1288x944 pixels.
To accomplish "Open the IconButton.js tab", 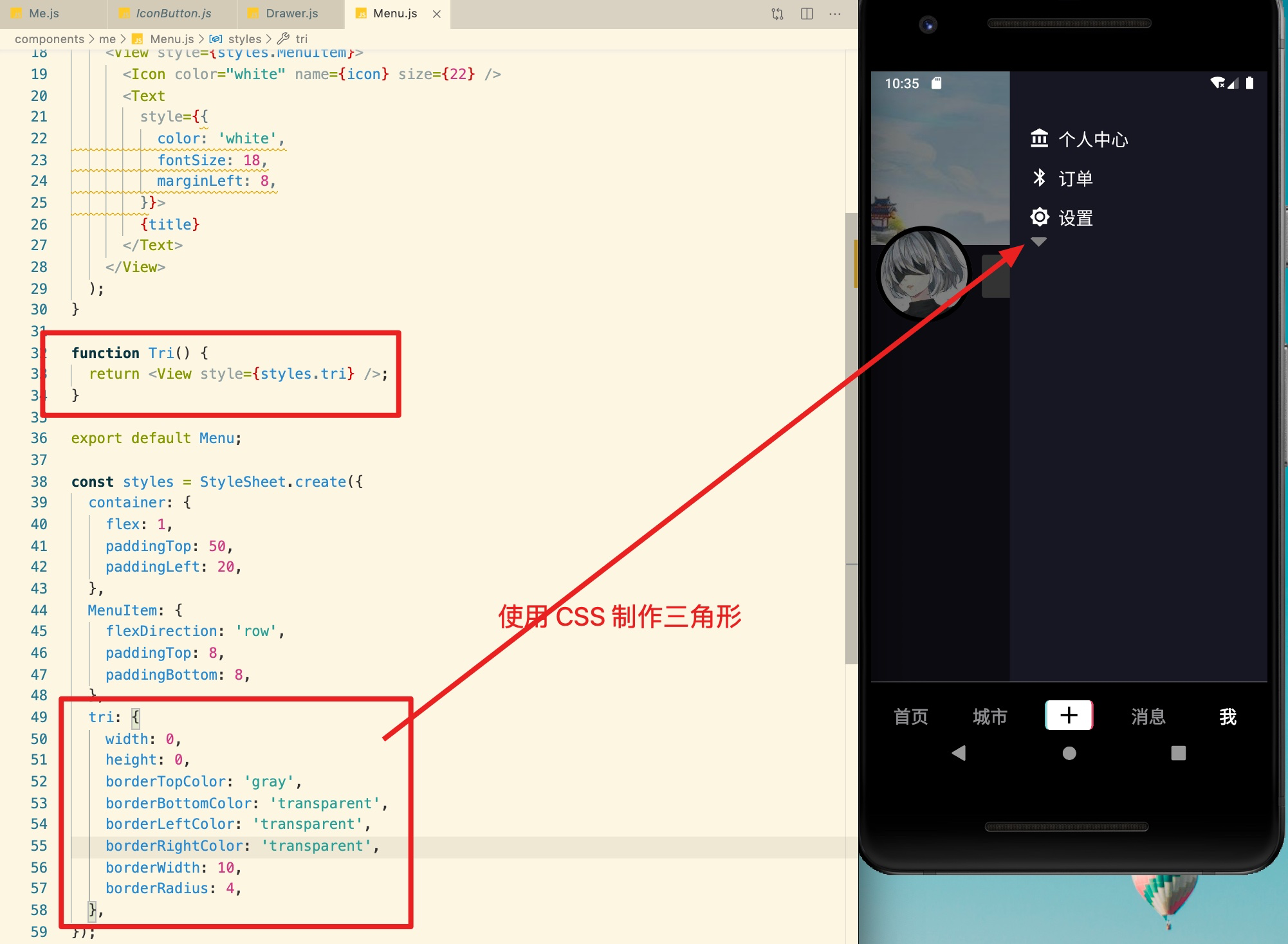I will tap(173, 14).
